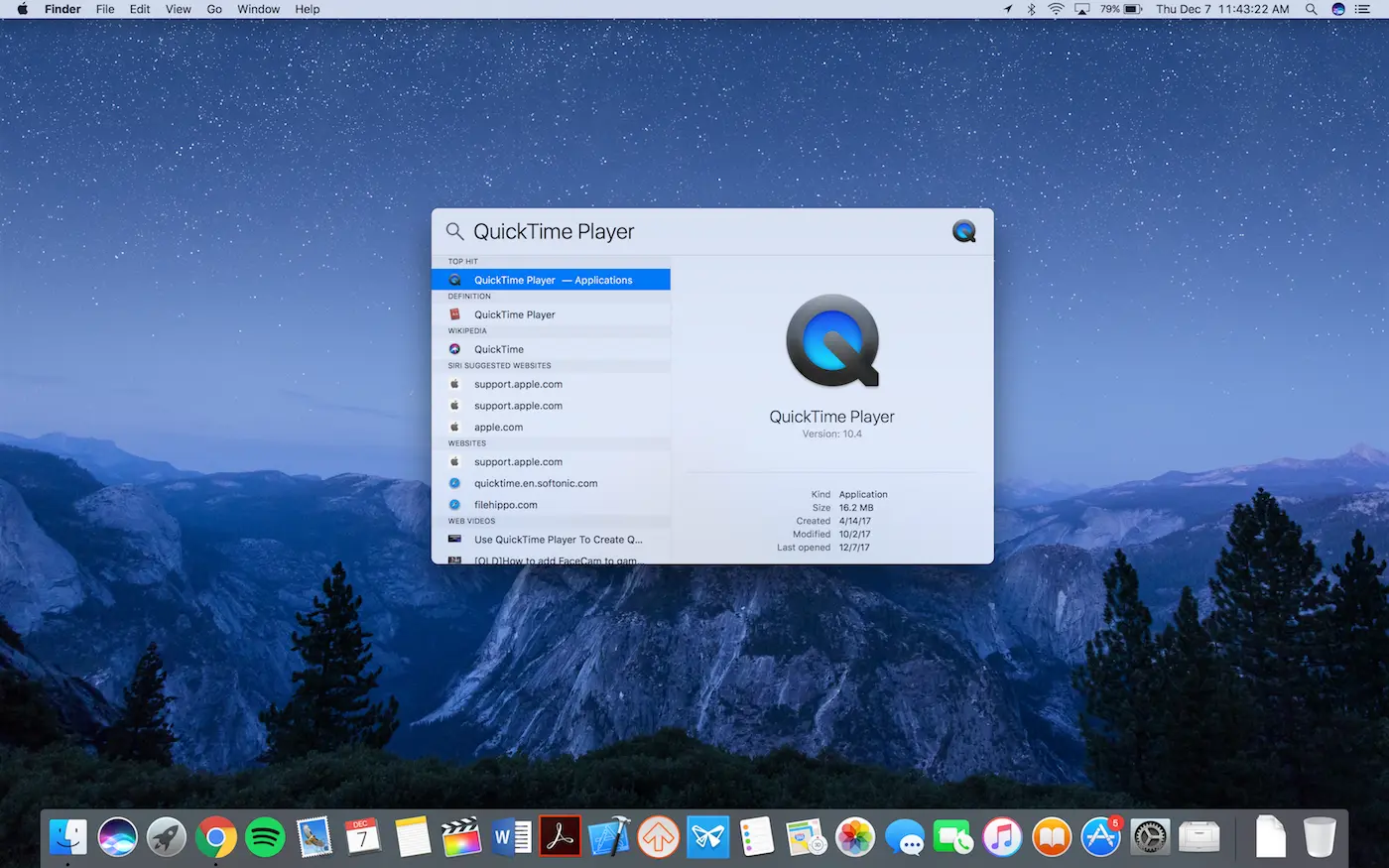Image resolution: width=1389 pixels, height=868 pixels.
Task: Open the blue butterfly app in Dock
Action: [x=707, y=837]
